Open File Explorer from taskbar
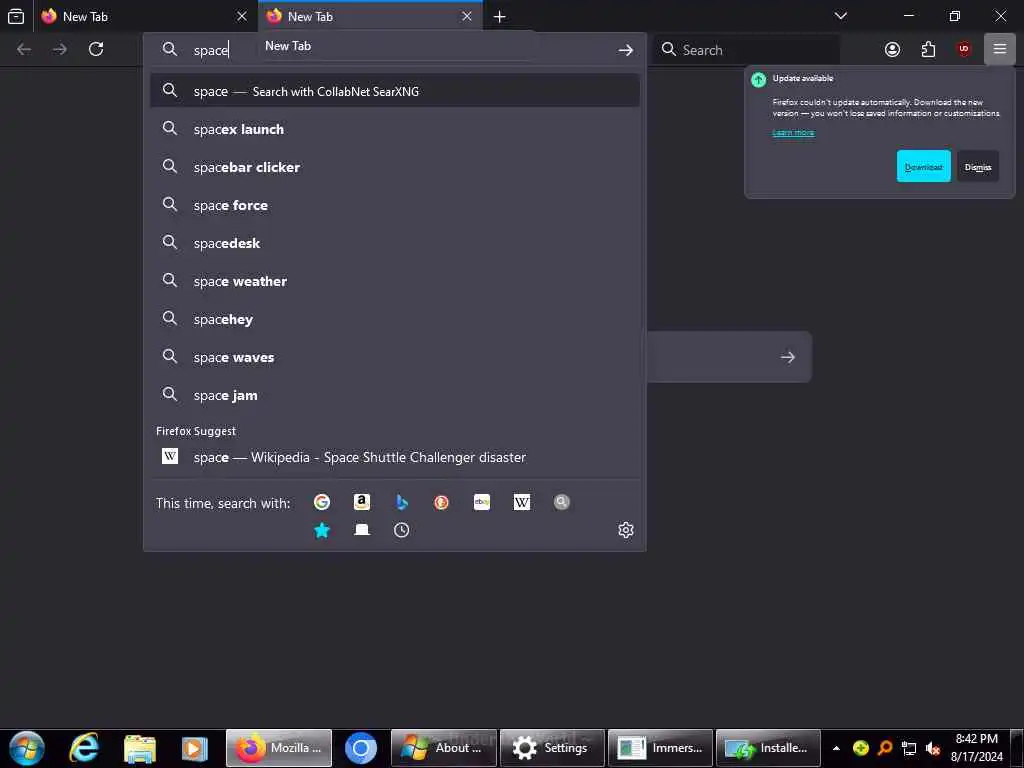 coord(140,748)
